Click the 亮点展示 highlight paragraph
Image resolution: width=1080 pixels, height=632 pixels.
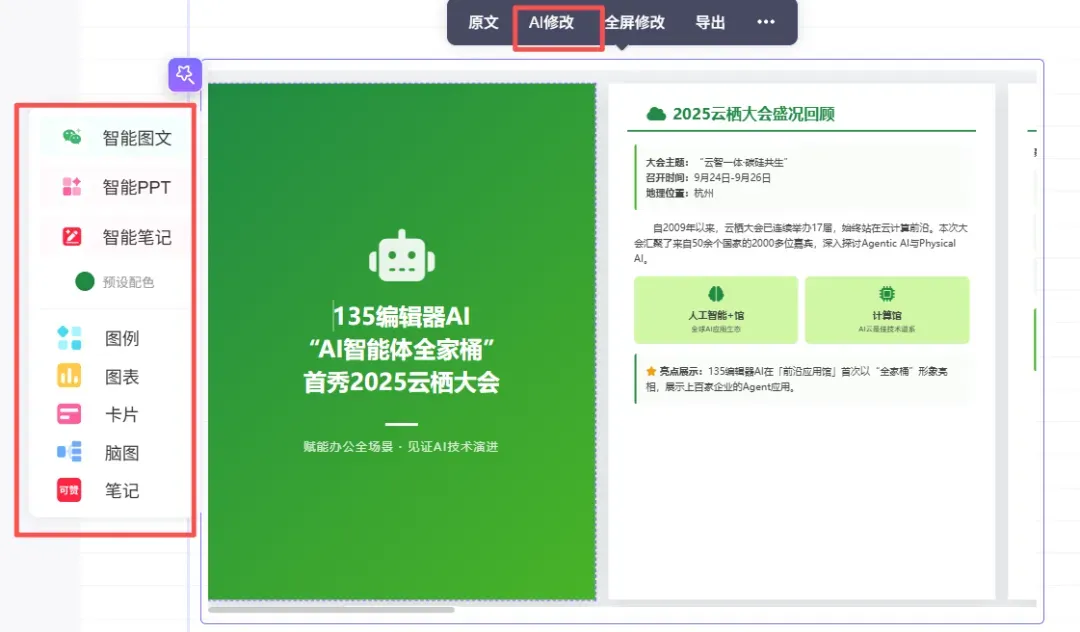pyautogui.click(x=796, y=379)
